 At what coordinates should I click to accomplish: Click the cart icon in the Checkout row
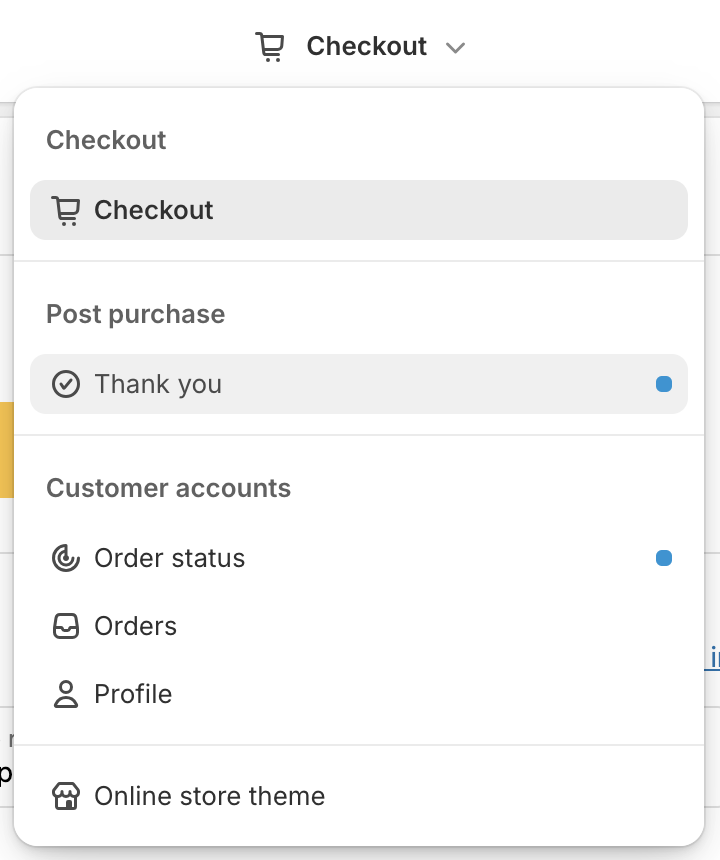[66, 211]
